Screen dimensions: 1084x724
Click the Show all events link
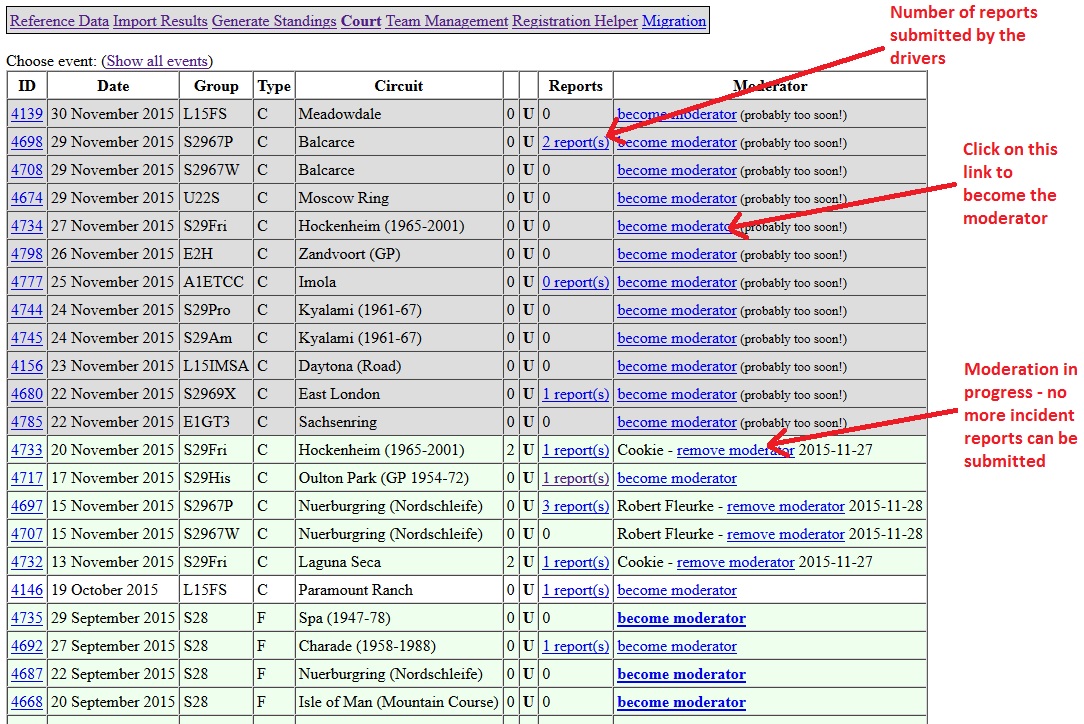[157, 61]
